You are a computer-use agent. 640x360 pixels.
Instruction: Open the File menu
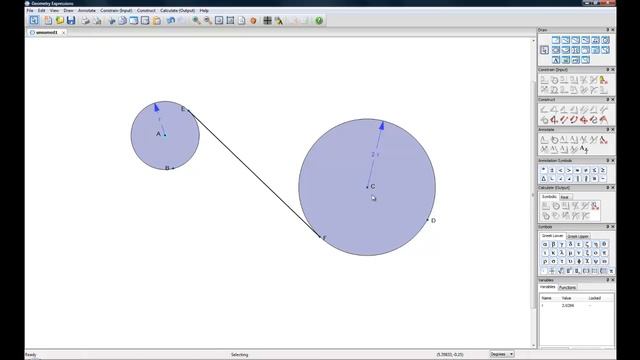coord(30,10)
